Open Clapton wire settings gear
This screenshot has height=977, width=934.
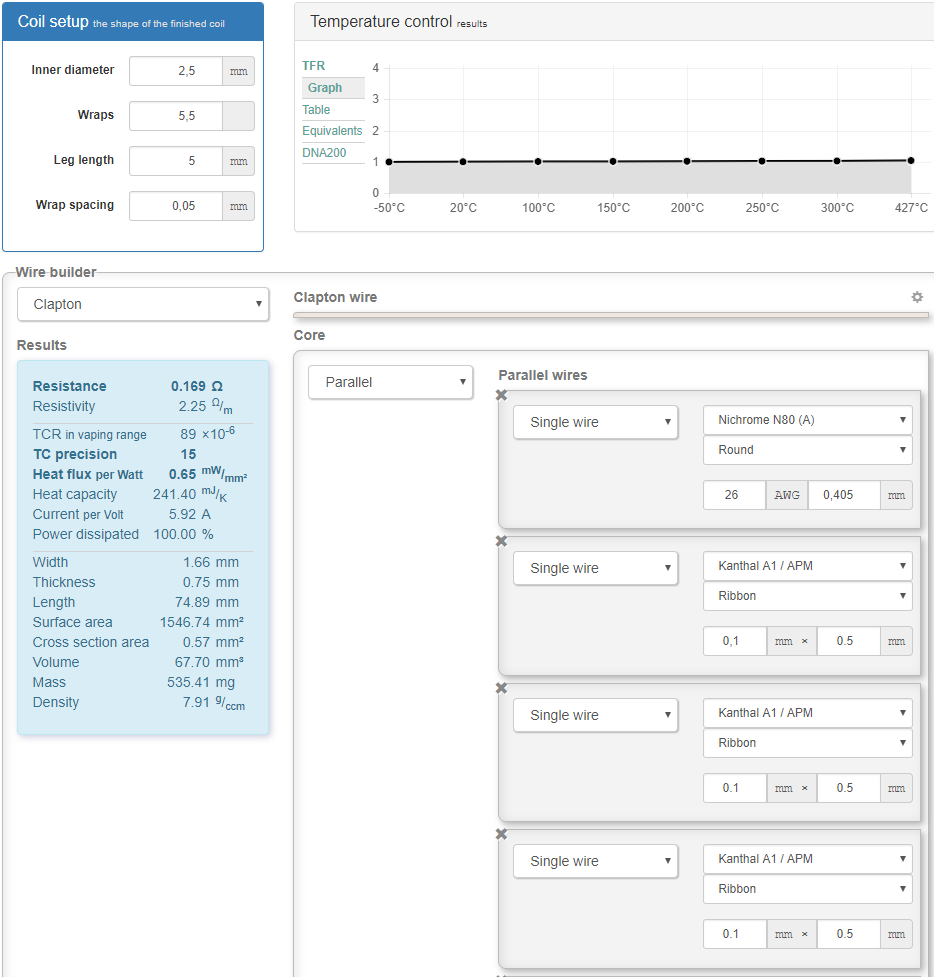point(917,298)
